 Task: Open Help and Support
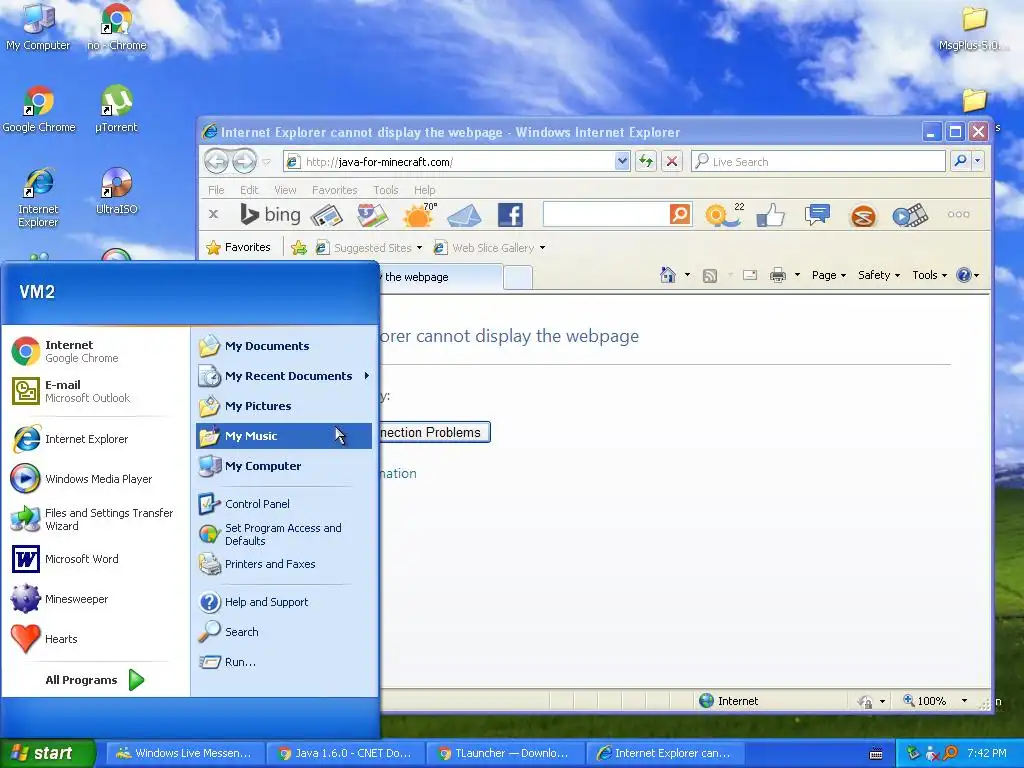[x=283, y=602]
